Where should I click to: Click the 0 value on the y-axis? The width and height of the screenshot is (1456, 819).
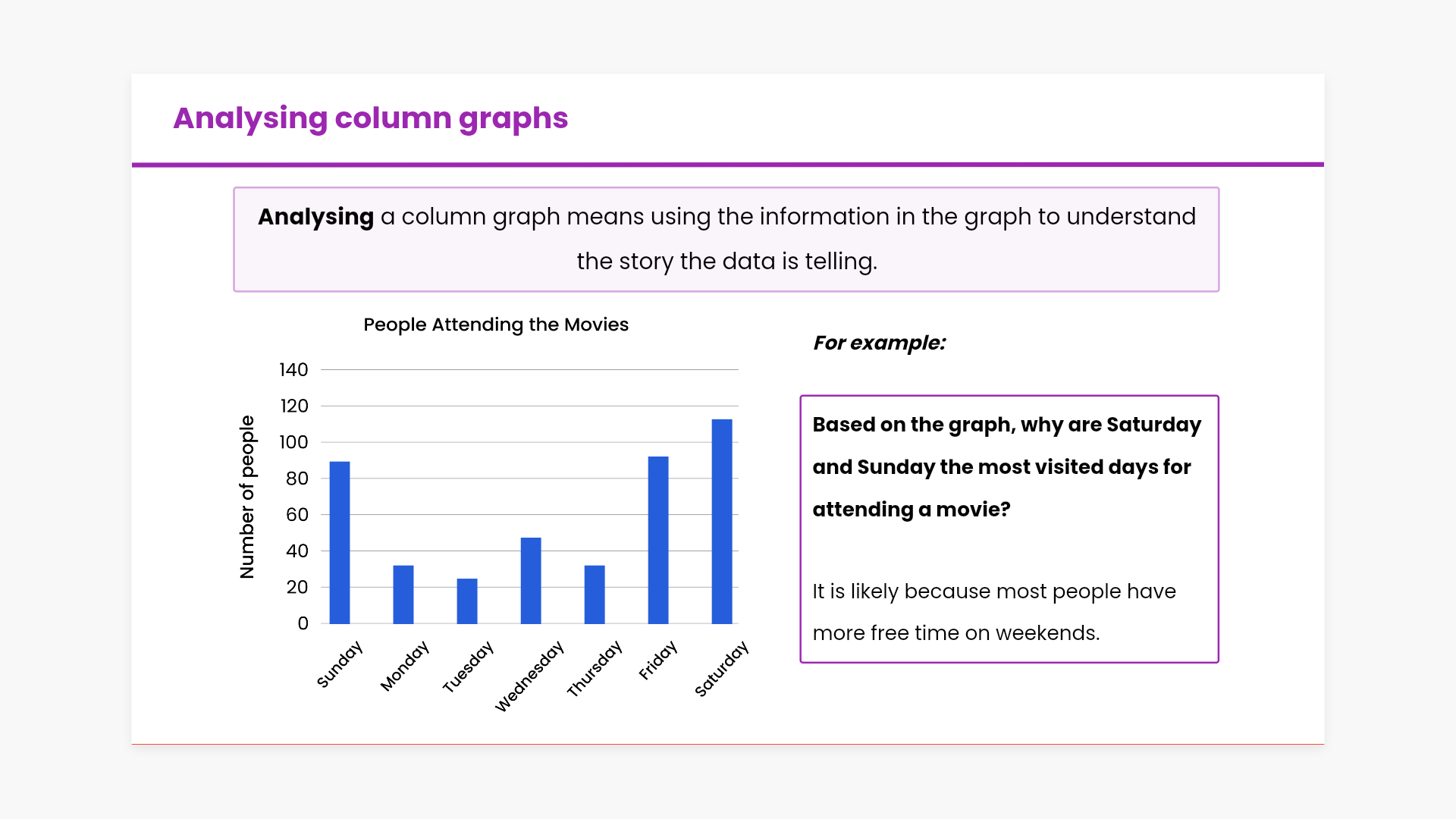[x=303, y=623]
